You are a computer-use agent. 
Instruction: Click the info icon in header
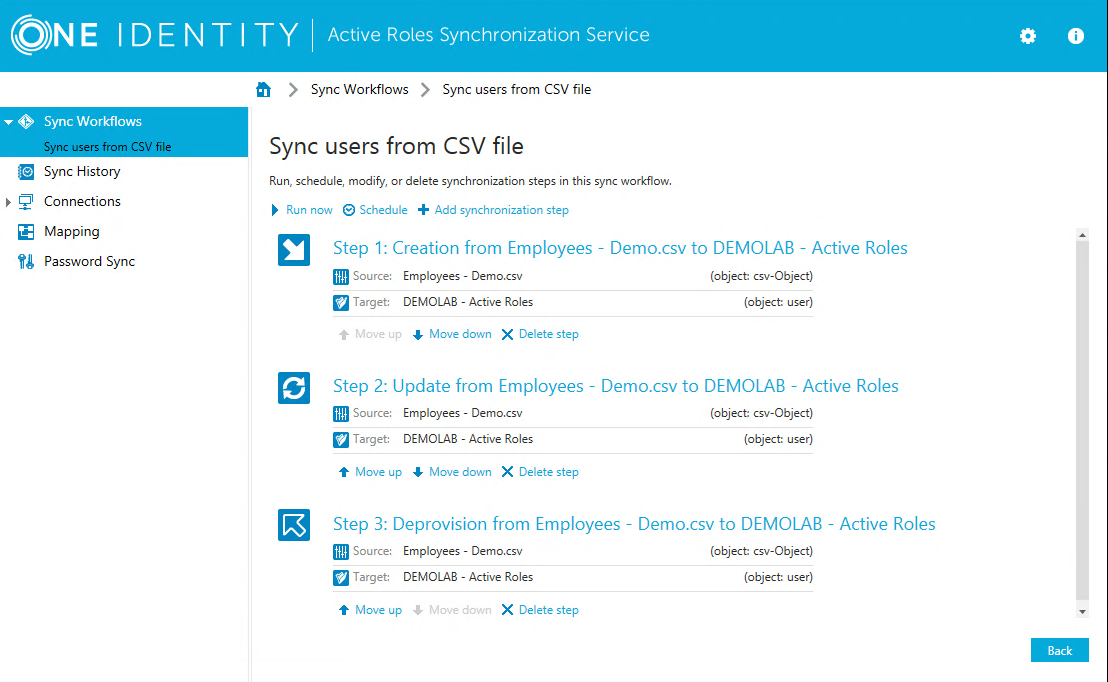click(1076, 36)
